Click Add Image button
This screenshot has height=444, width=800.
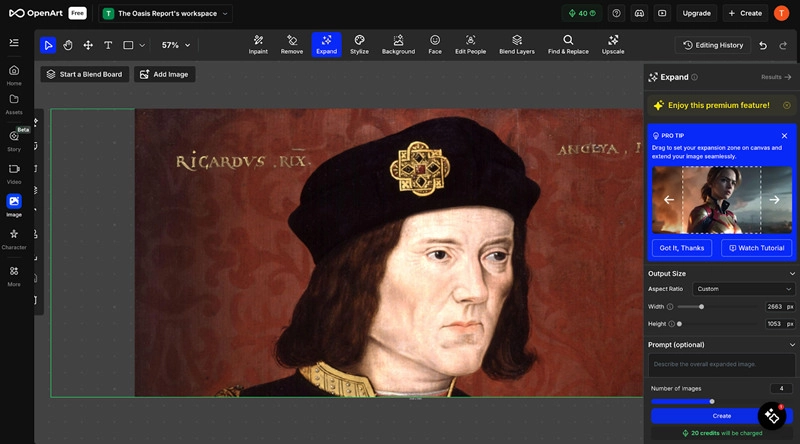pyautogui.click(x=164, y=75)
